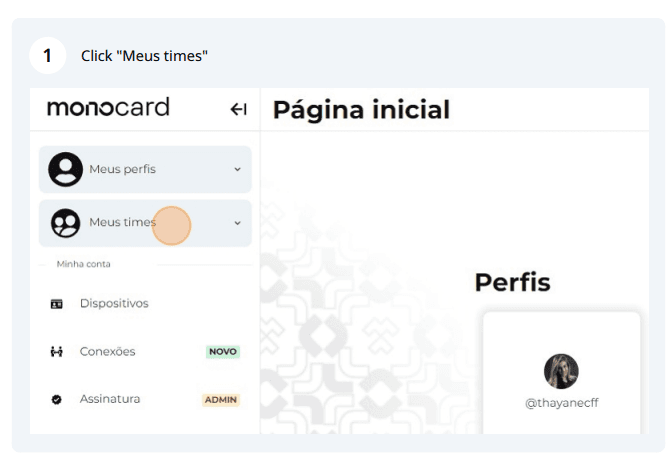Expand the Meus perfis chevron

[x=238, y=169]
